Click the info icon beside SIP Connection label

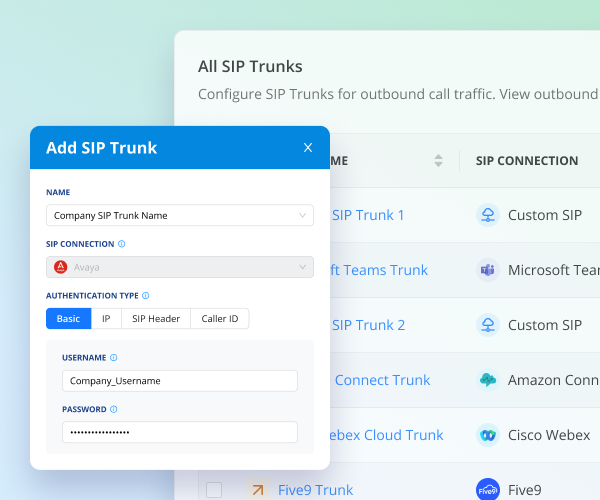[121, 244]
